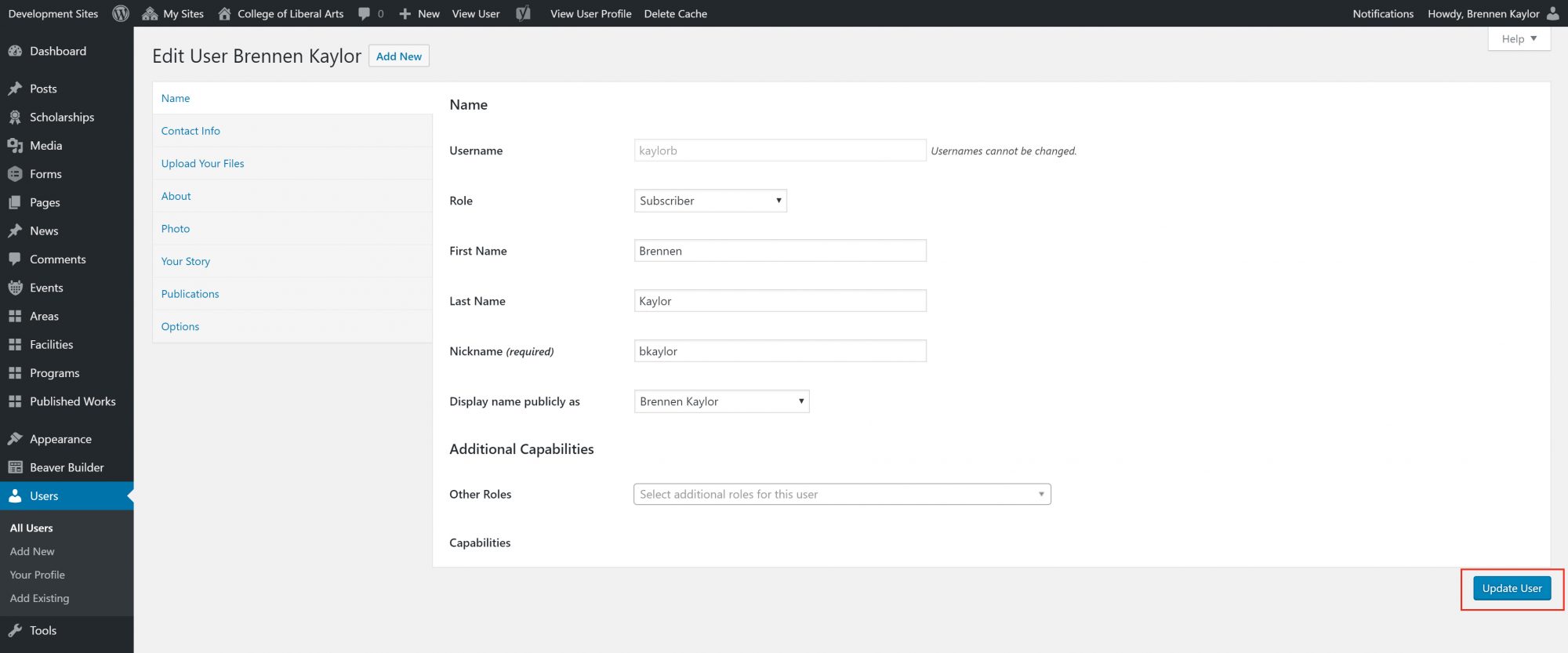Click the Update User button
This screenshot has width=1568, height=653.
click(x=1512, y=588)
